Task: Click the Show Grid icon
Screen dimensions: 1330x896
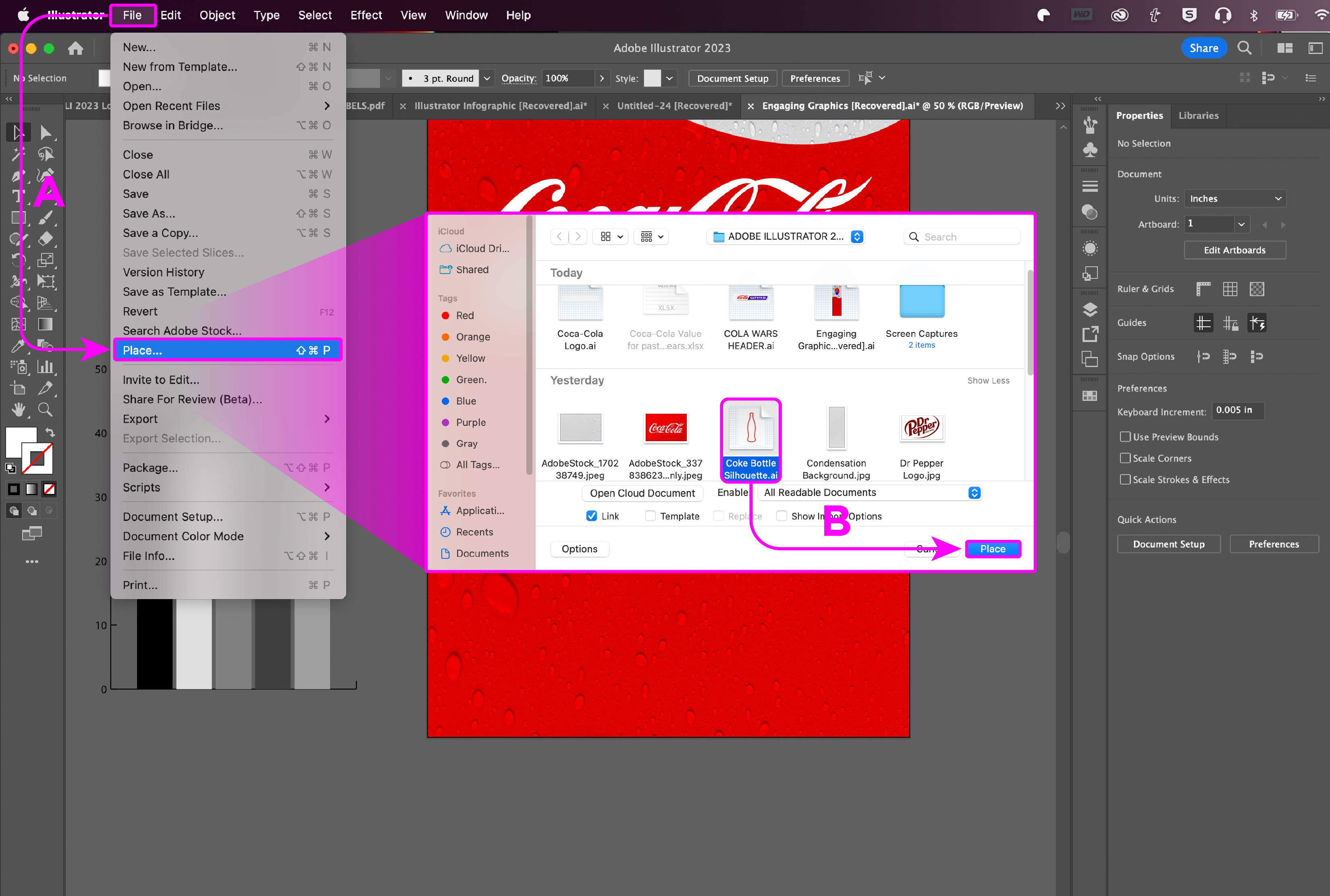Action: click(x=1230, y=289)
